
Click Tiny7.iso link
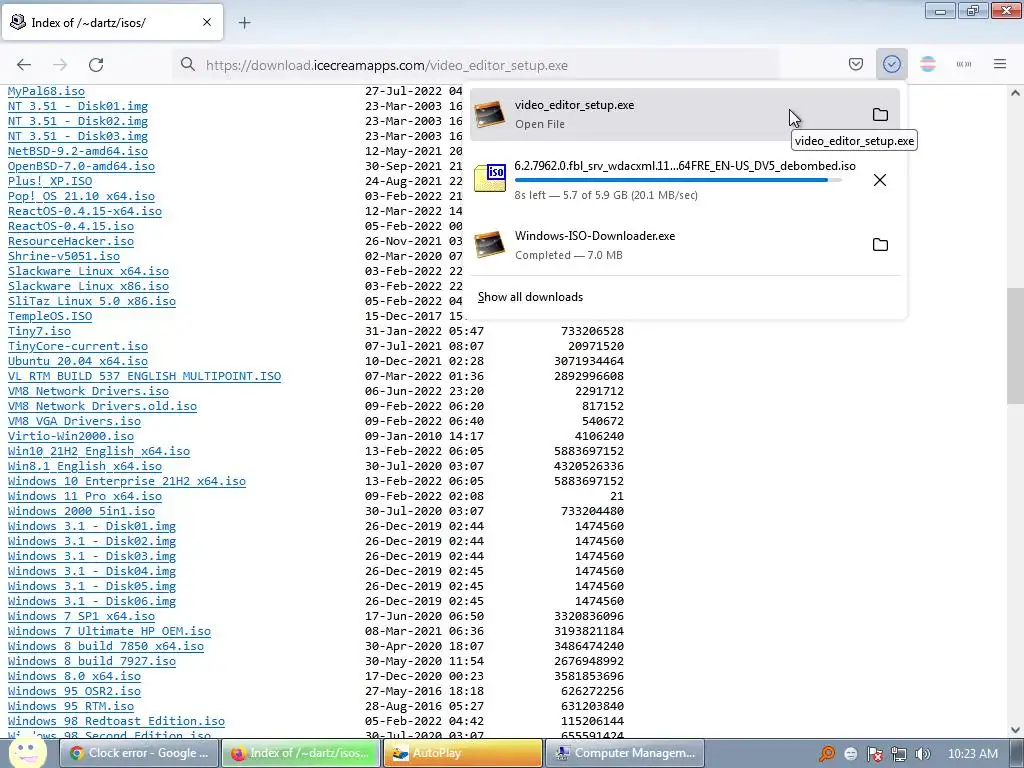[39, 332]
